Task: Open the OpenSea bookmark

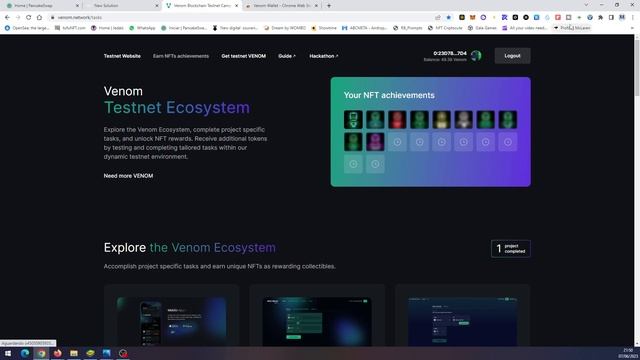Action: [x=27, y=28]
